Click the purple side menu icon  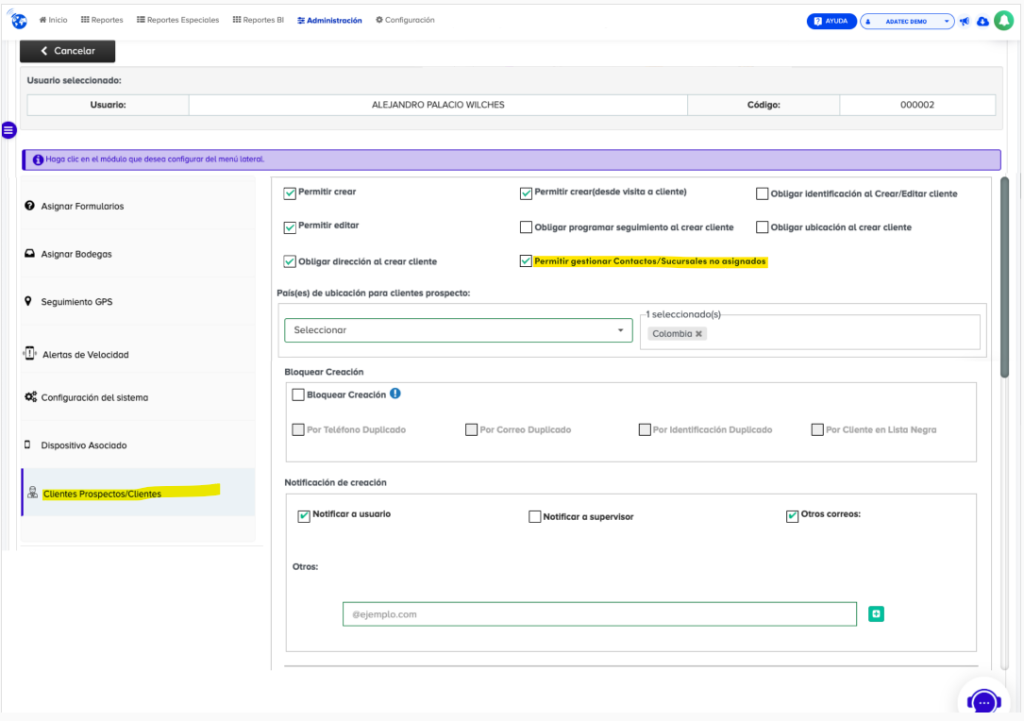coord(8,130)
